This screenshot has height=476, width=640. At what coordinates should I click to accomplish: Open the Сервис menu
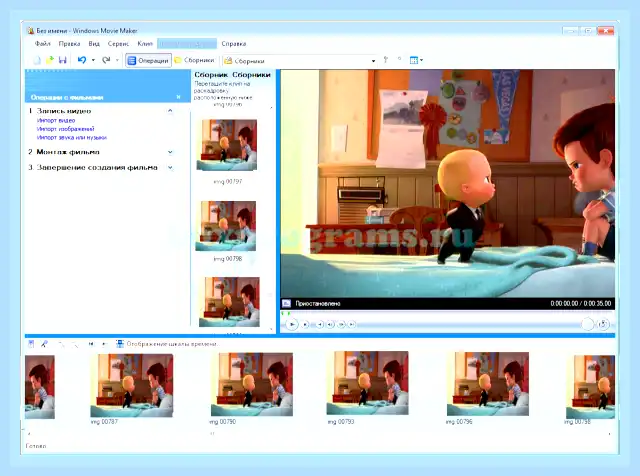(118, 44)
